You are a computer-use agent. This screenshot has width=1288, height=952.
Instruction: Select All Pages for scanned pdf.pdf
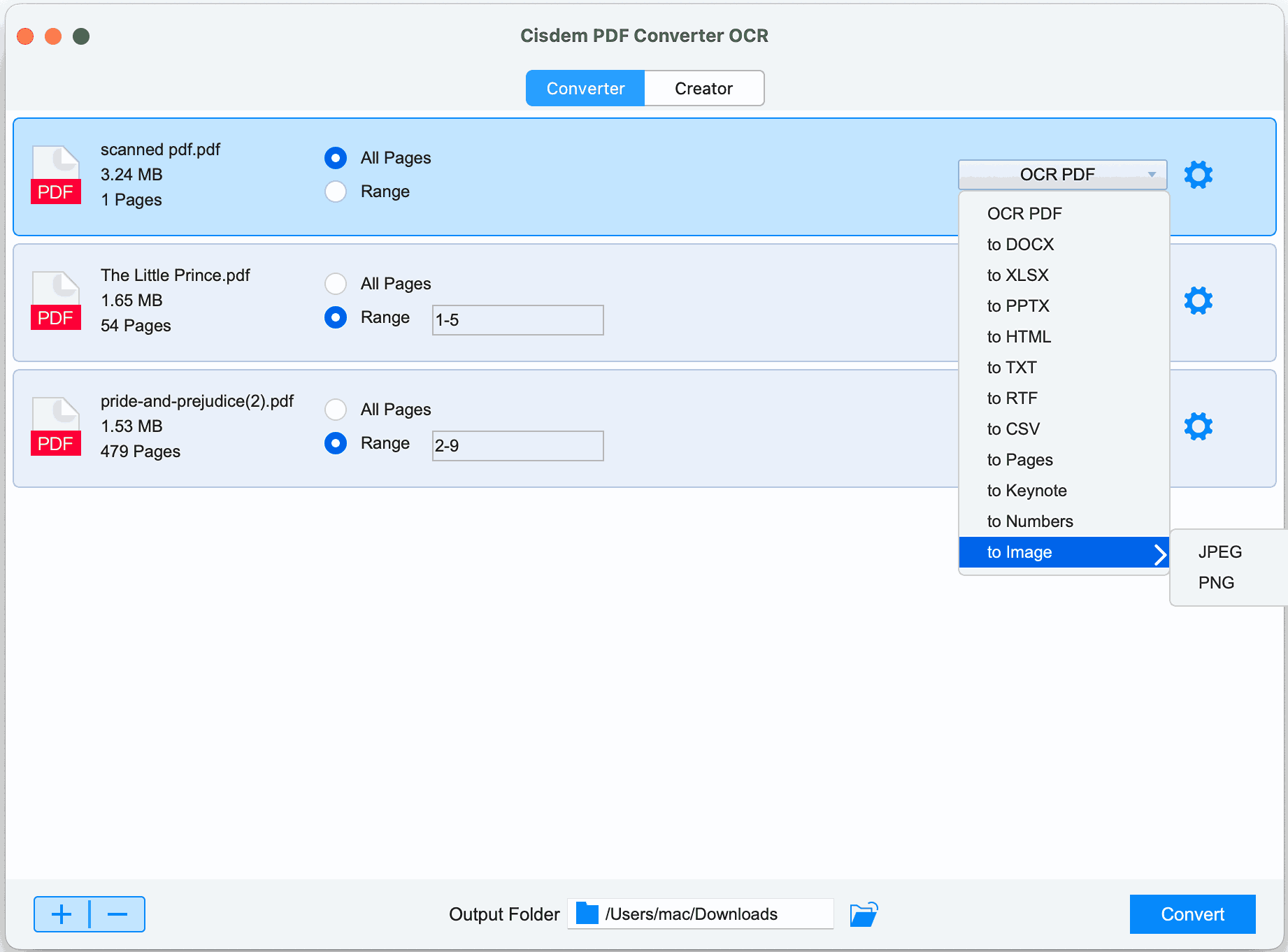pyautogui.click(x=336, y=158)
